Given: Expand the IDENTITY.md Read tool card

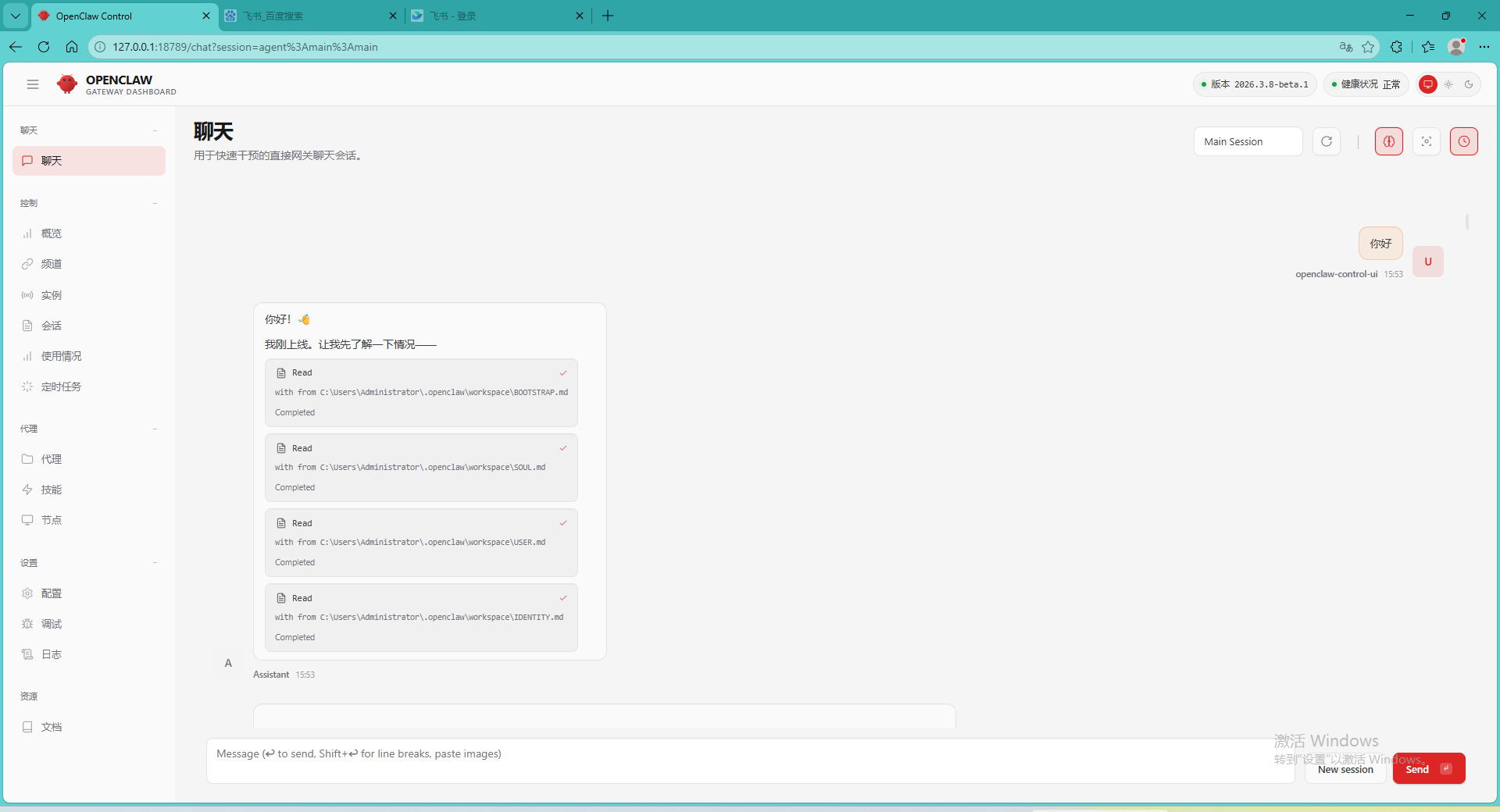Looking at the screenshot, I should click(421, 618).
